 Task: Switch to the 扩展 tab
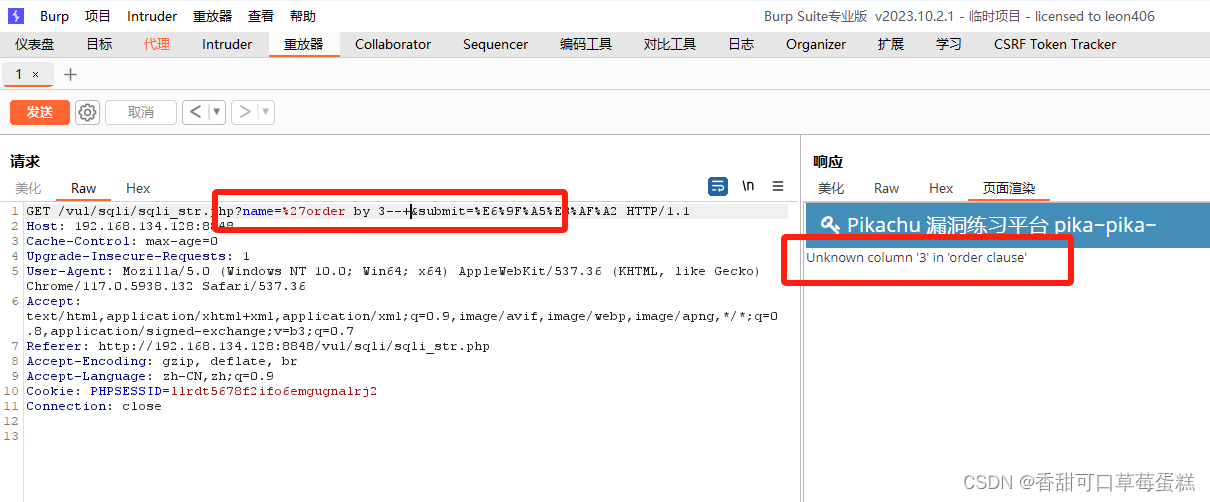pos(891,44)
